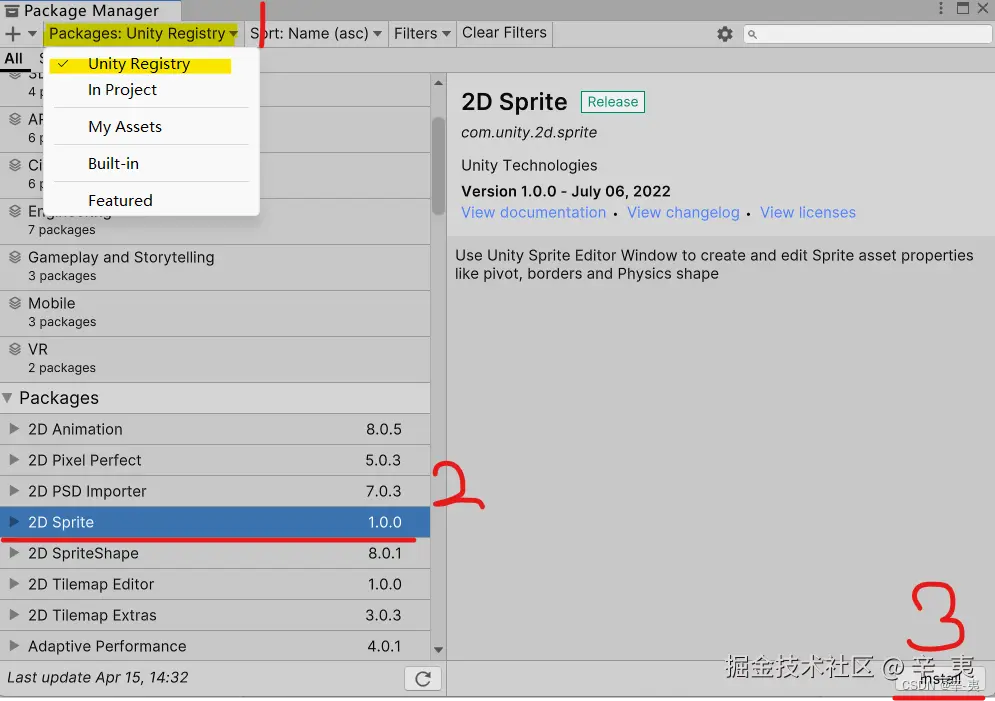
Task: Select the 2D Tilemap Editor package row
Action: point(215,584)
